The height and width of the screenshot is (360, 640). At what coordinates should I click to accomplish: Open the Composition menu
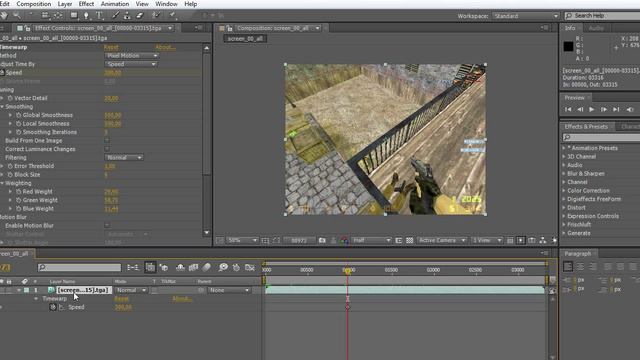(33, 4)
